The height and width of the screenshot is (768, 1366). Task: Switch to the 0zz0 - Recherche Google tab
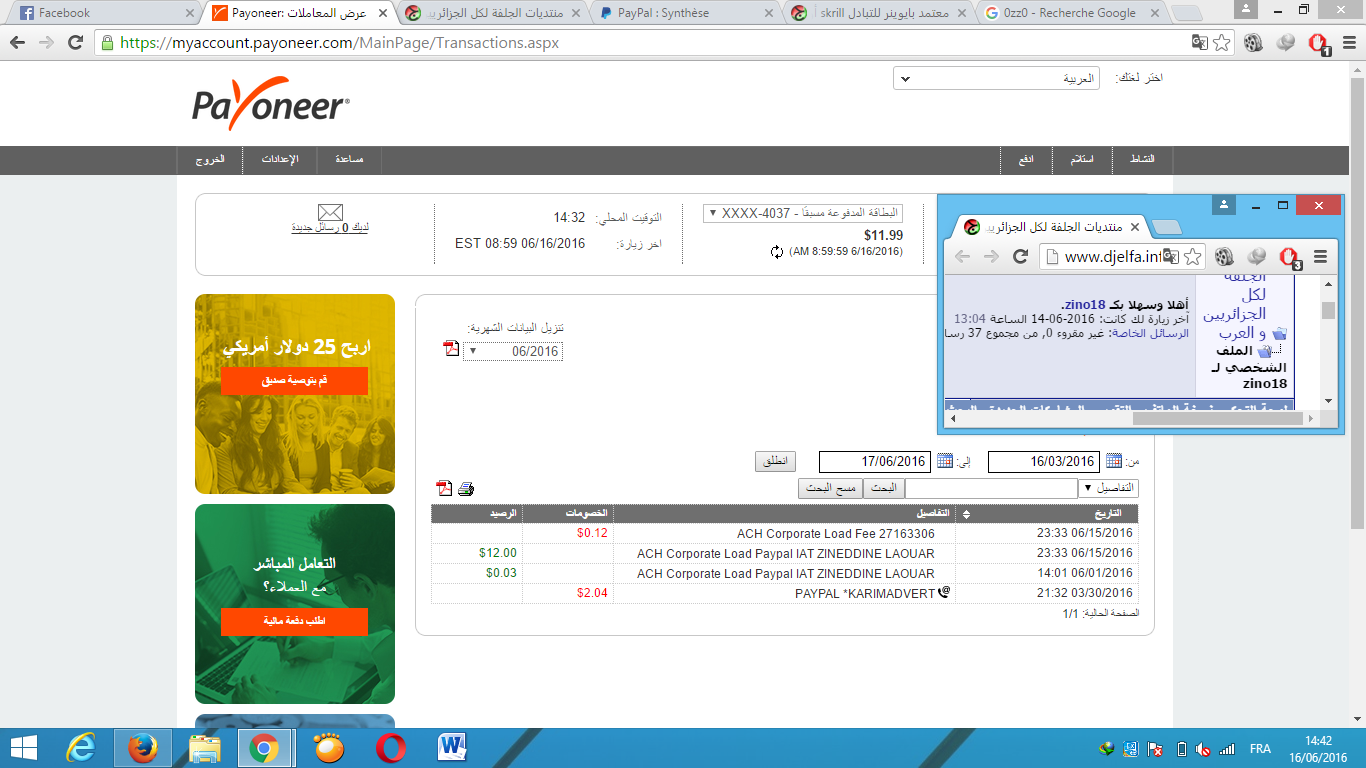point(1070,13)
